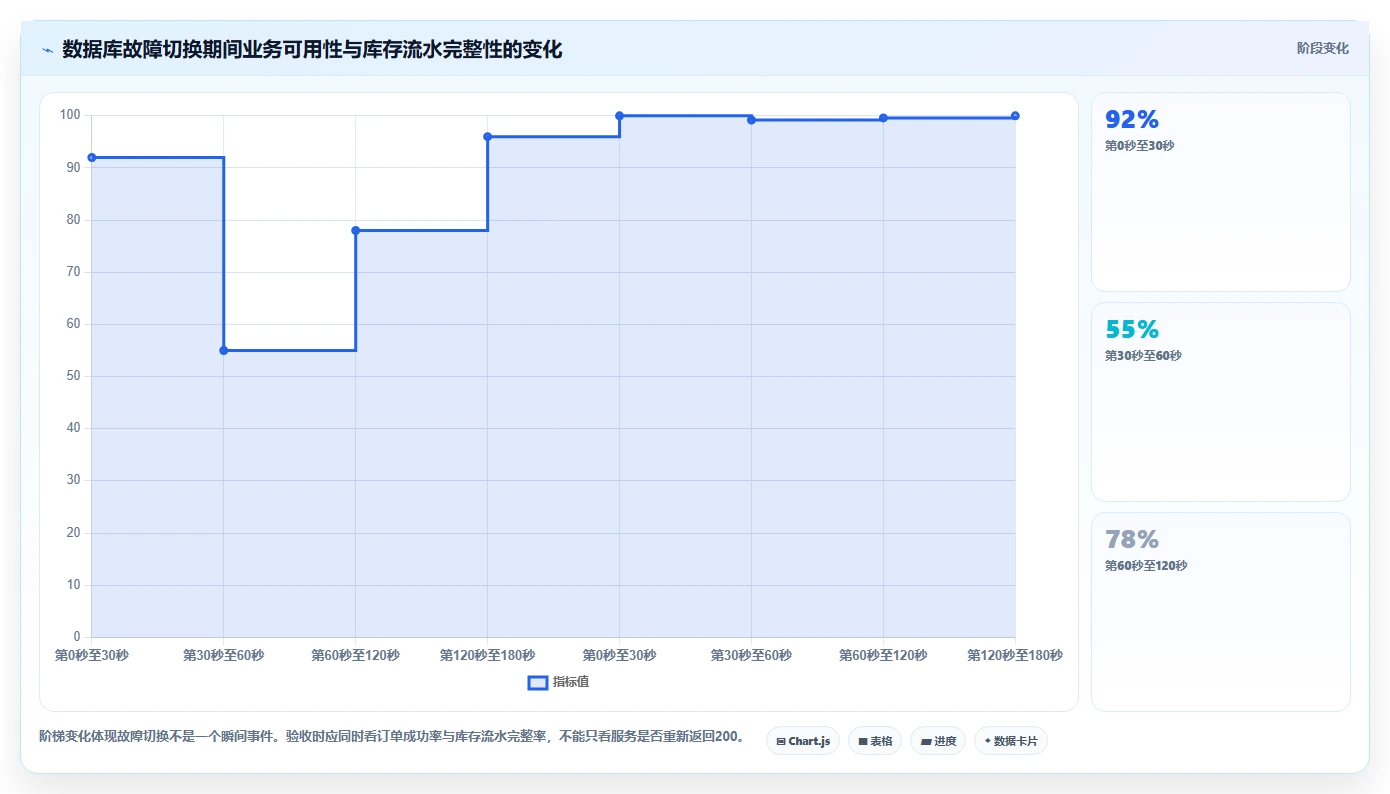Select the Chart.js tag
Screen dimensions: 1390x794
click(803, 741)
